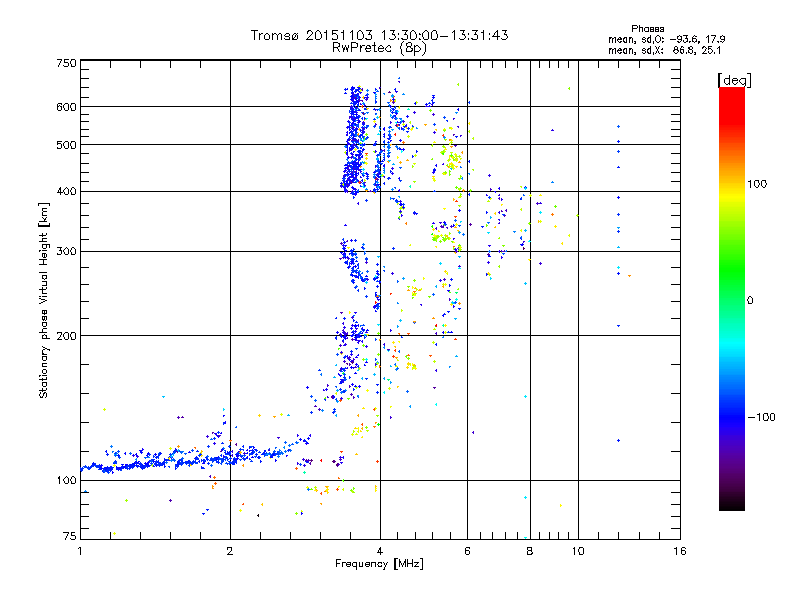
Task: Click the 'mean, sd,X: 86.8, 25.1' line
Action: click(664, 51)
